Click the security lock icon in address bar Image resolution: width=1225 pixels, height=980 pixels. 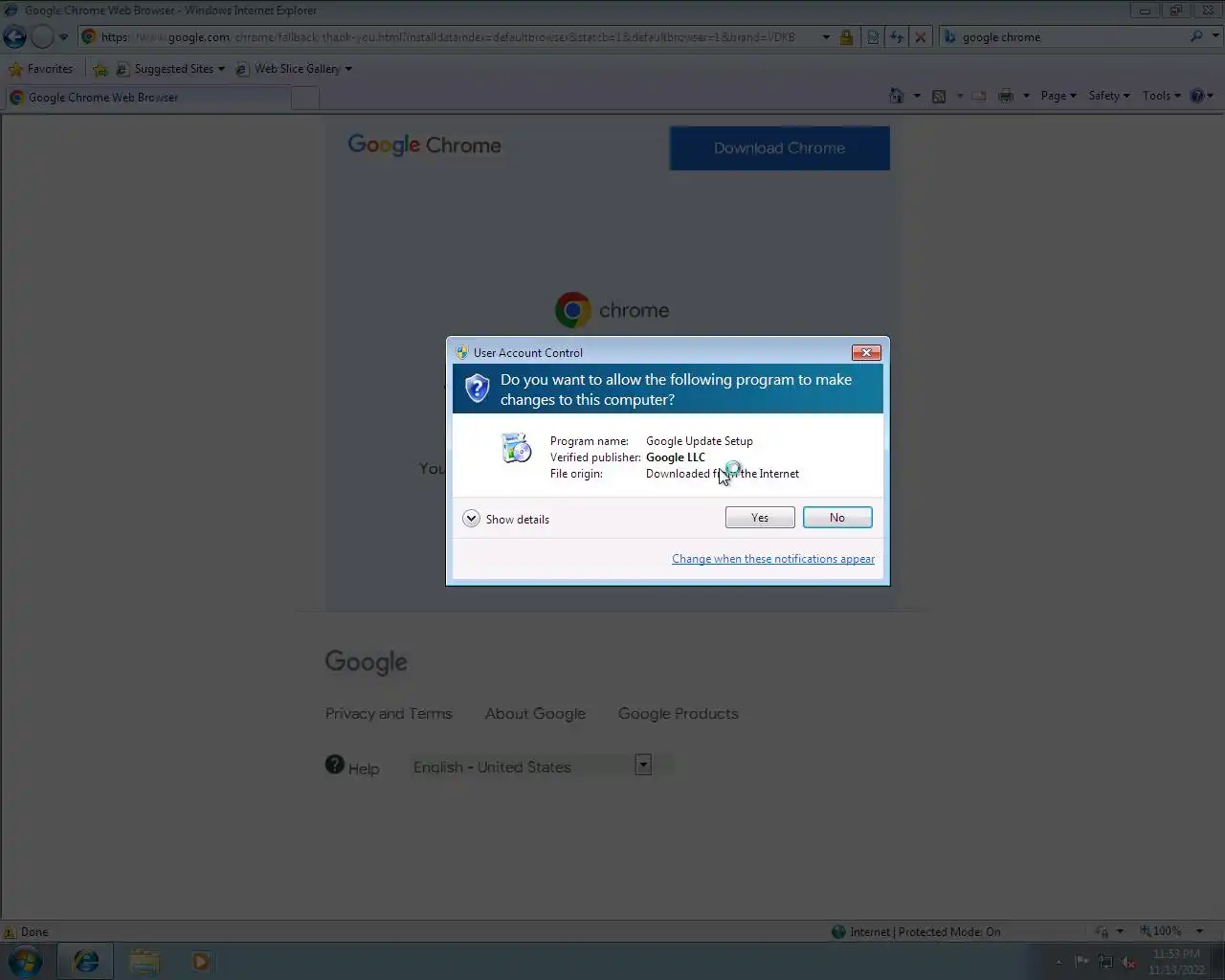pyautogui.click(x=846, y=37)
